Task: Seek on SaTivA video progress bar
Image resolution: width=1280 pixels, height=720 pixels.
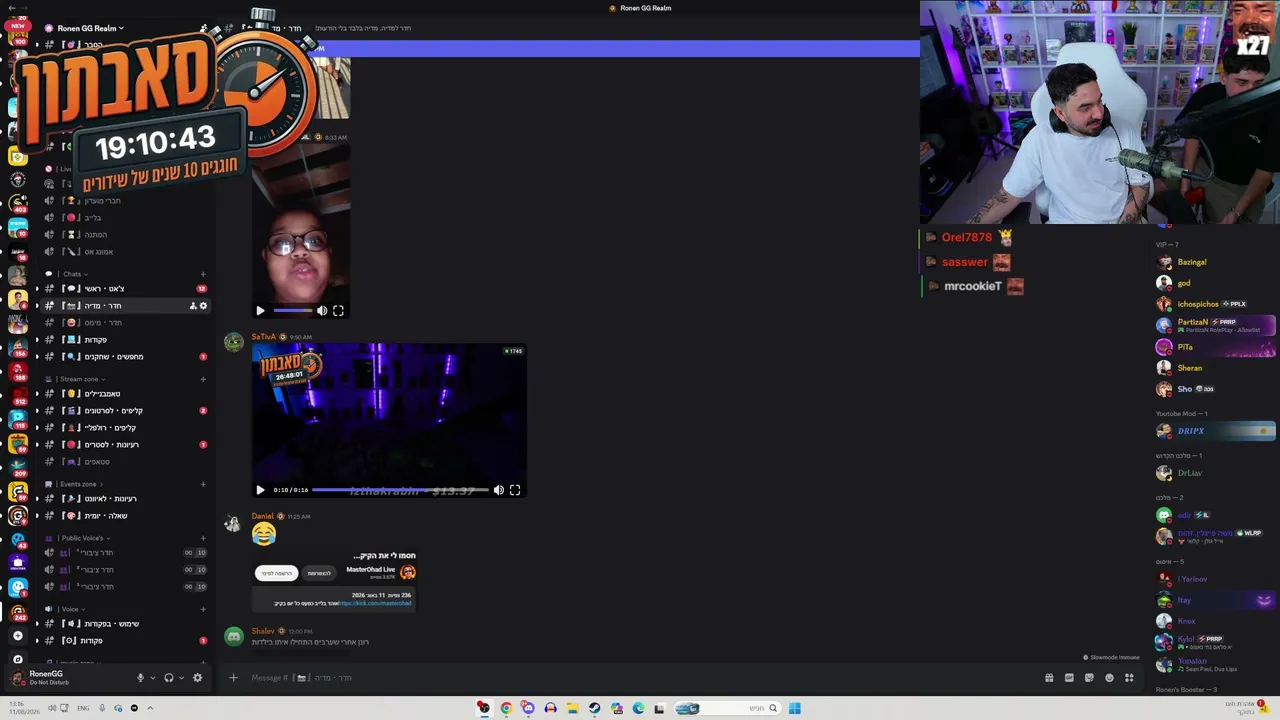Action: pyautogui.click(x=400, y=490)
